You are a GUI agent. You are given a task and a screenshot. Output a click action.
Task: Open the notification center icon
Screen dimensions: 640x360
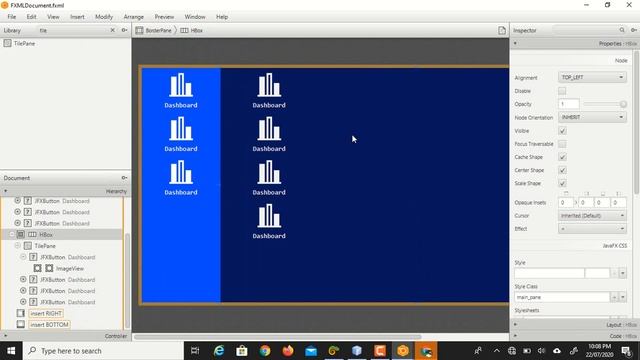(626, 351)
